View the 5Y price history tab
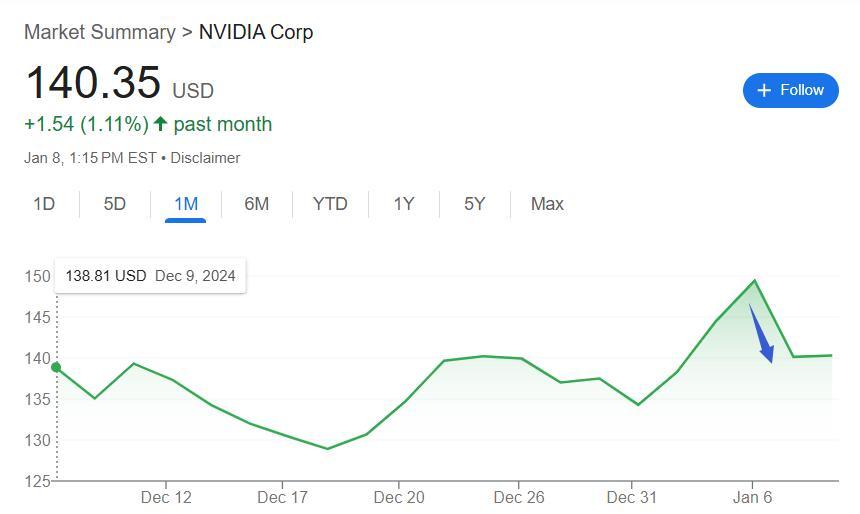Image resolution: width=860 pixels, height=514 pixels. point(475,204)
